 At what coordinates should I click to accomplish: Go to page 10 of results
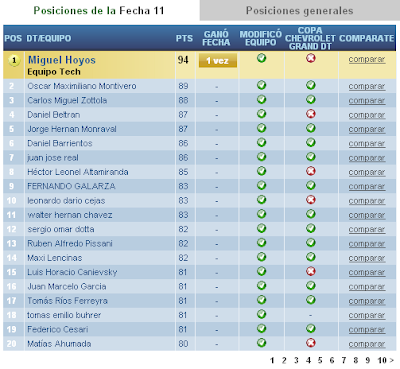[x=382, y=360]
